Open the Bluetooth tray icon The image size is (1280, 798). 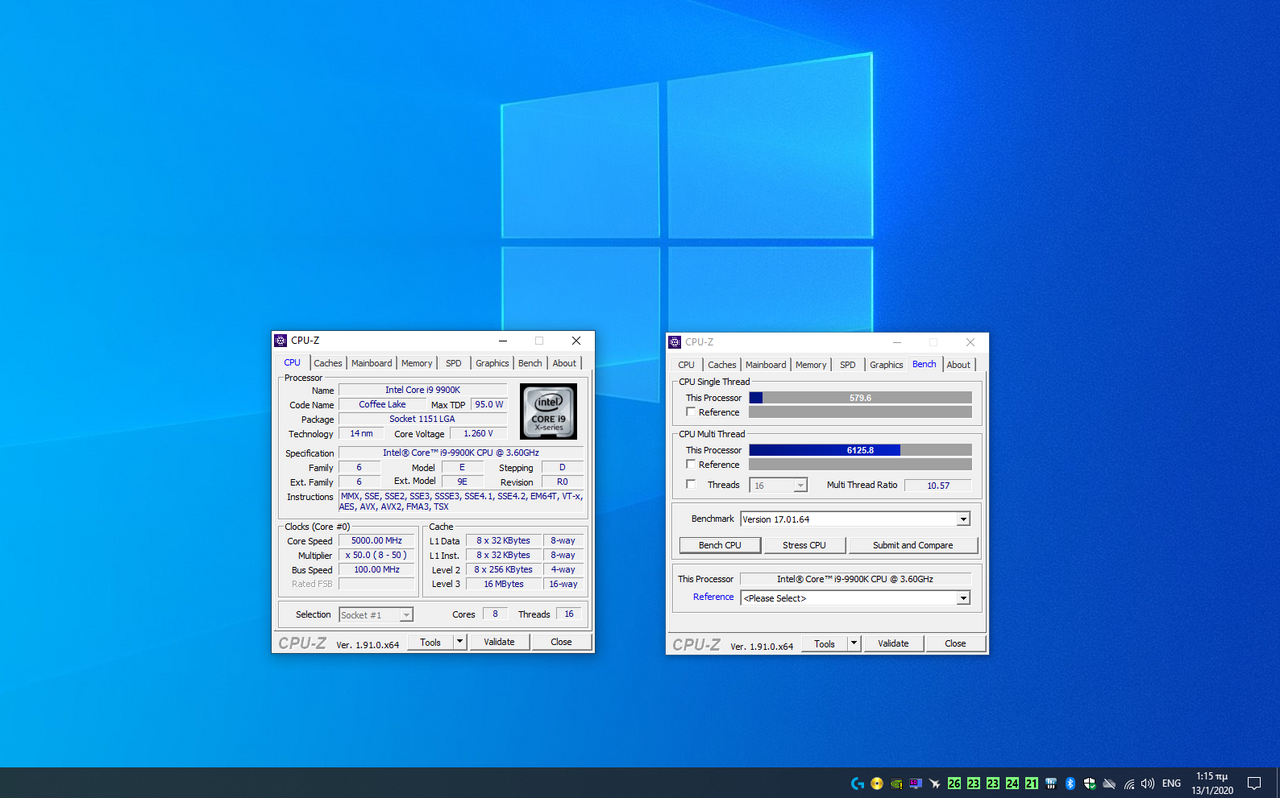(x=1070, y=784)
